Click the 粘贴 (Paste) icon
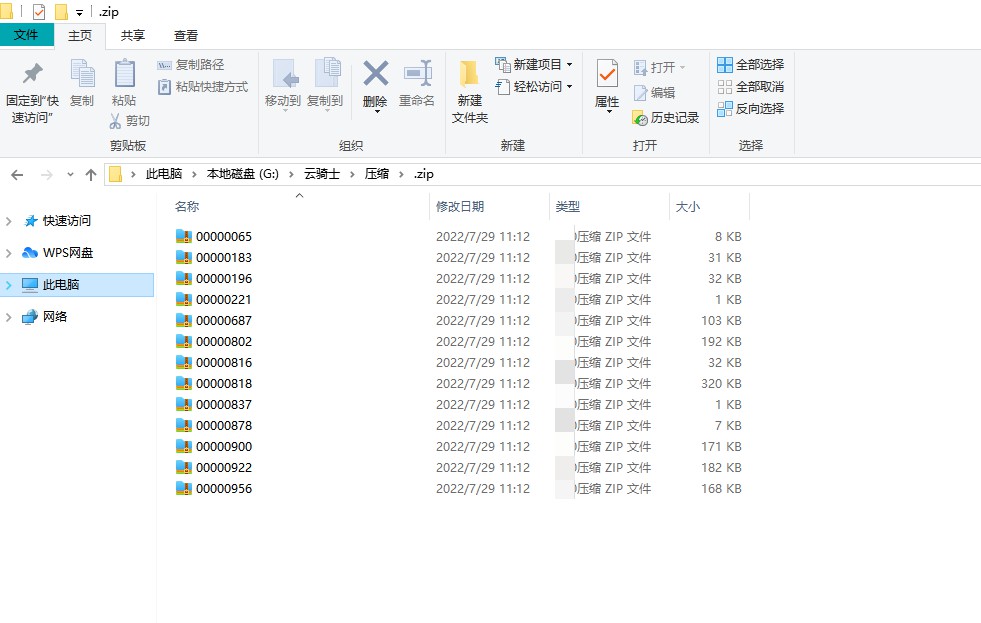The image size is (981, 623). pyautogui.click(x=124, y=87)
